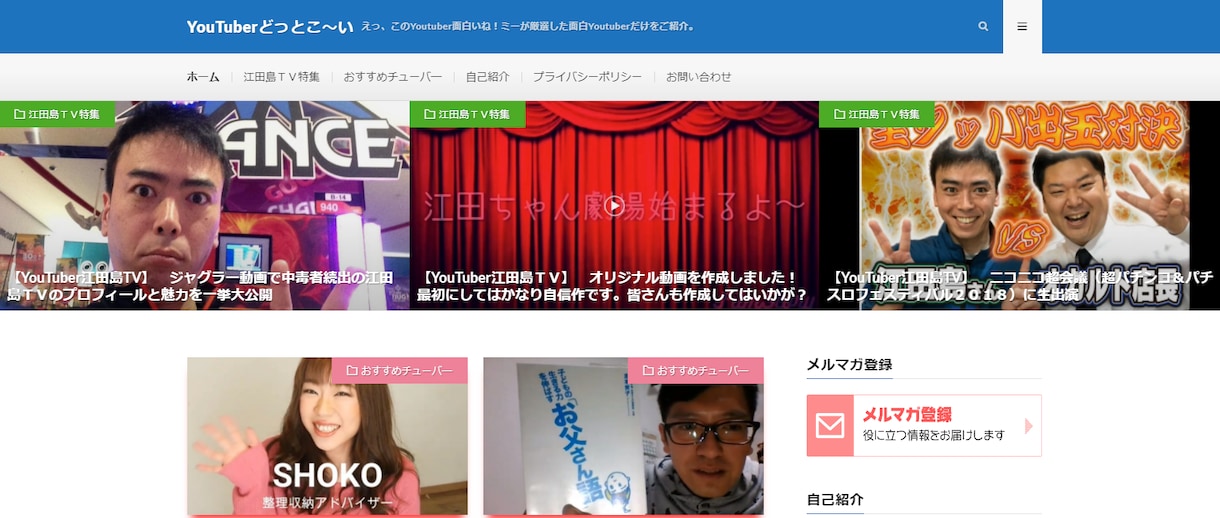Open the hamburger menu icon in header
This screenshot has height=518, width=1220.
pos(1022,27)
